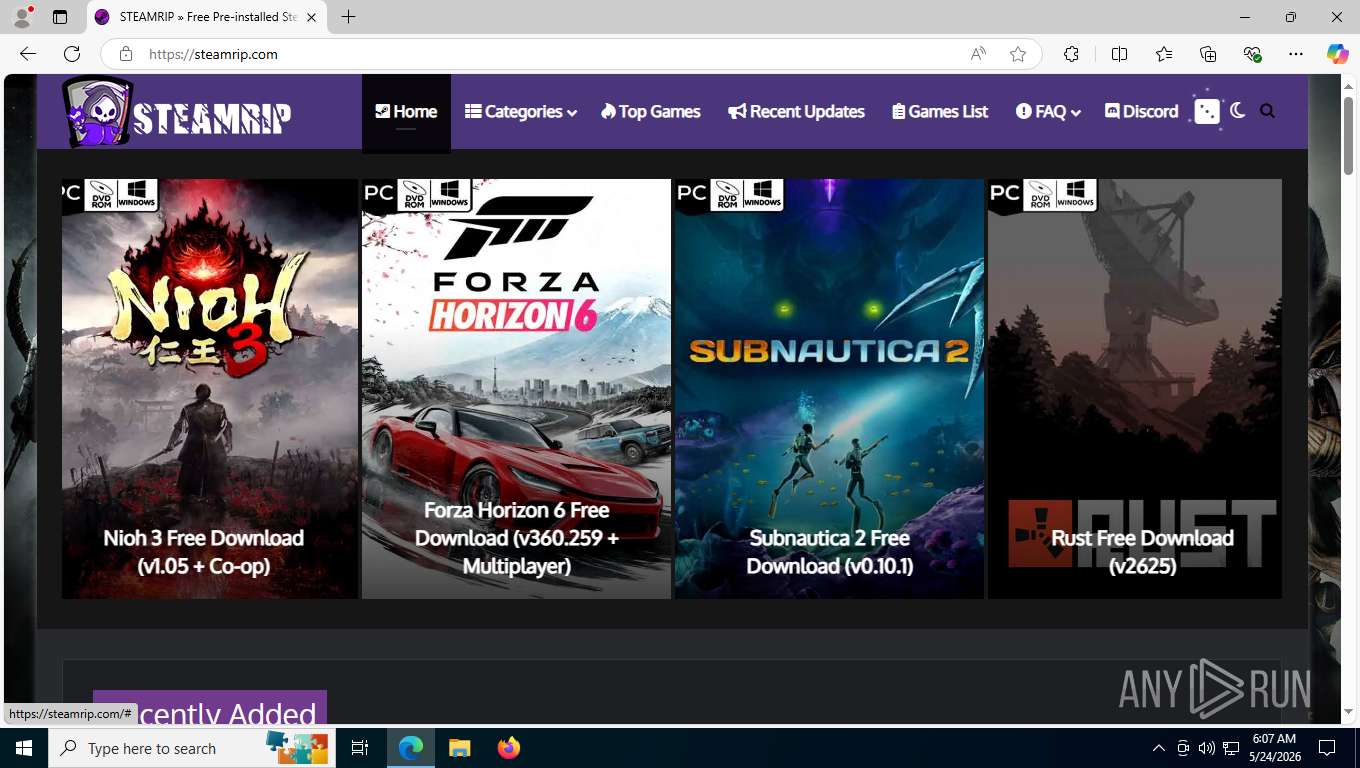Click the random game dice icon
This screenshot has width=1360, height=768.
coord(1207,112)
